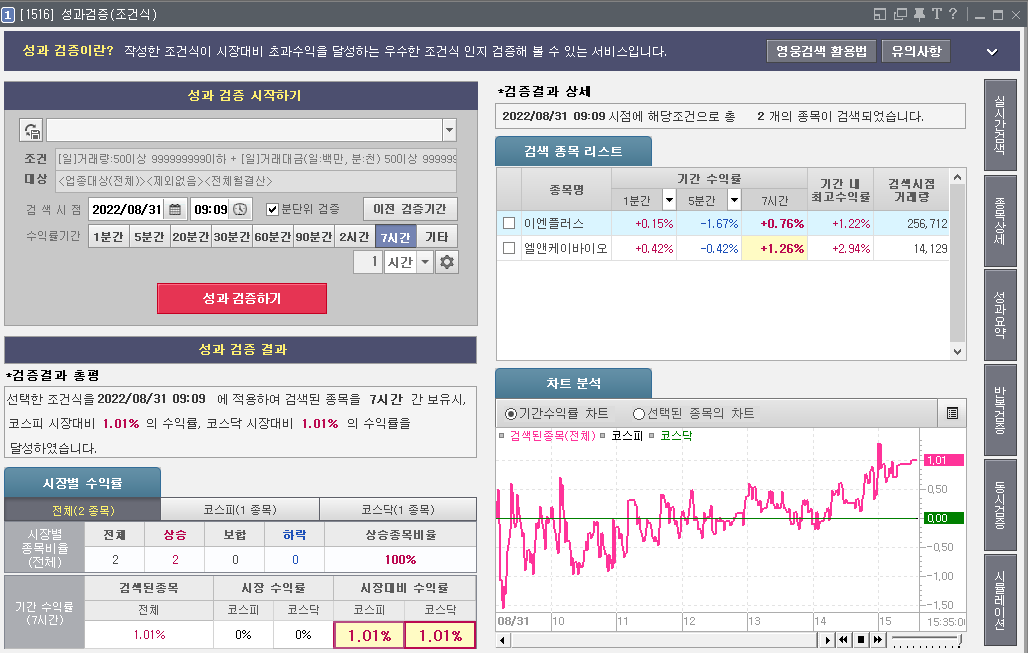The height and width of the screenshot is (653, 1028).
Task: Click the font size T icon
Action: click(936, 14)
